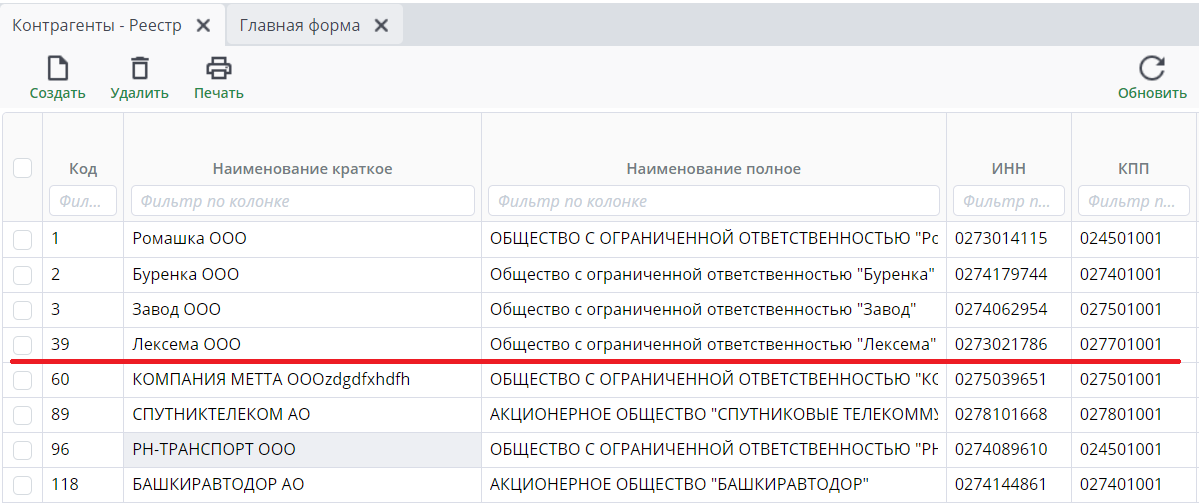This screenshot has height=503, width=1199.
Task: Sort by Наименование краткое column header
Action: tap(302, 169)
